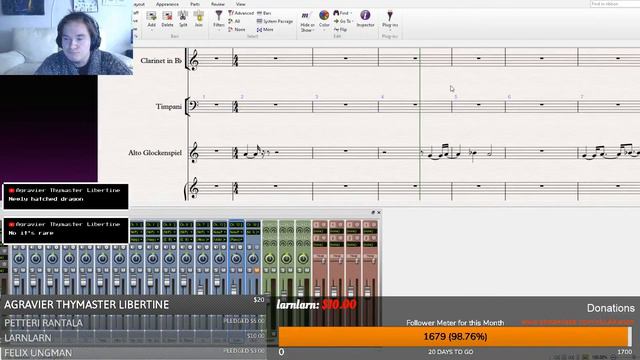The image size is (640, 360).
Task: Click the Go To arrow icon
Action: [336, 21]
